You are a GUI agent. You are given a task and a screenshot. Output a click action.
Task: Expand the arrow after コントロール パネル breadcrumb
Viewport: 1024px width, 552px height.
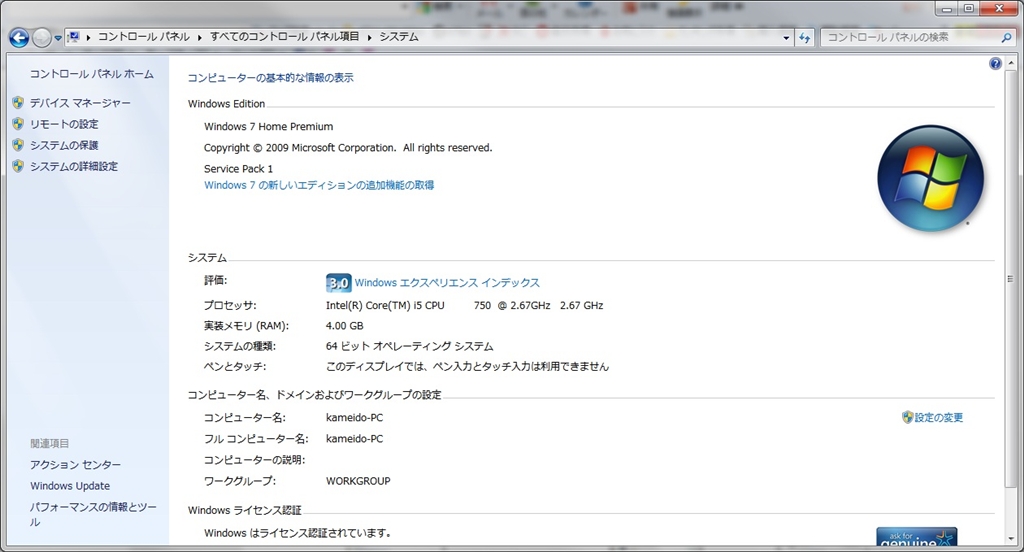click(x=199, y=38)
